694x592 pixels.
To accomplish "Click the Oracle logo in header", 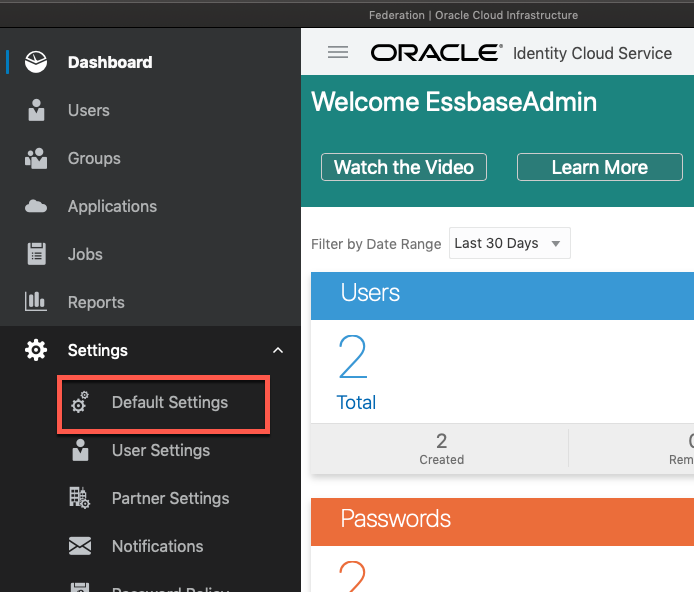I will 436,53.
